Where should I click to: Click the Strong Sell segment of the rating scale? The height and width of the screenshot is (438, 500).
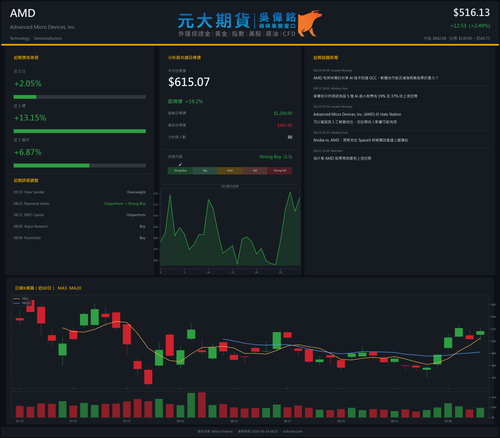(x=280, y=171)
